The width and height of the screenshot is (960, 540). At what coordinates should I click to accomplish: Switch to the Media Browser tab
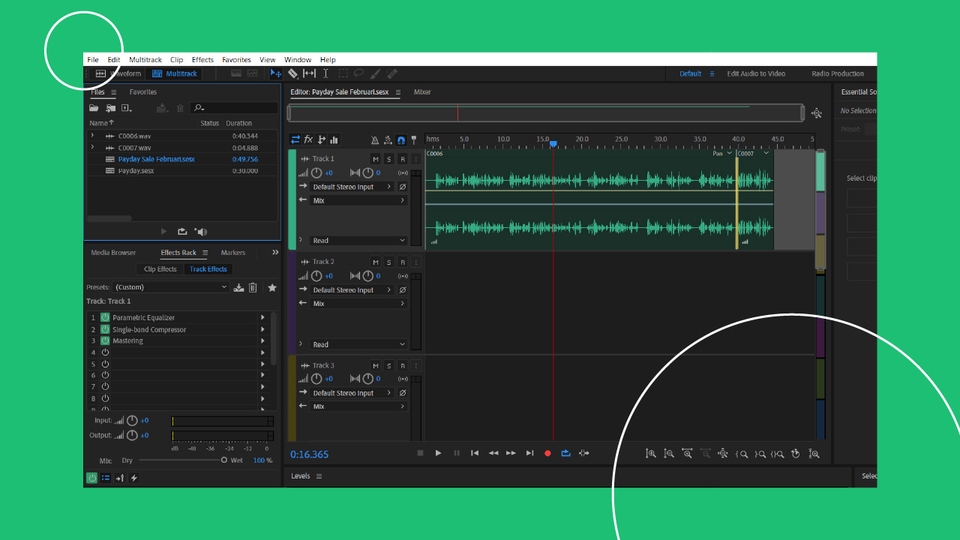[113, 253]
